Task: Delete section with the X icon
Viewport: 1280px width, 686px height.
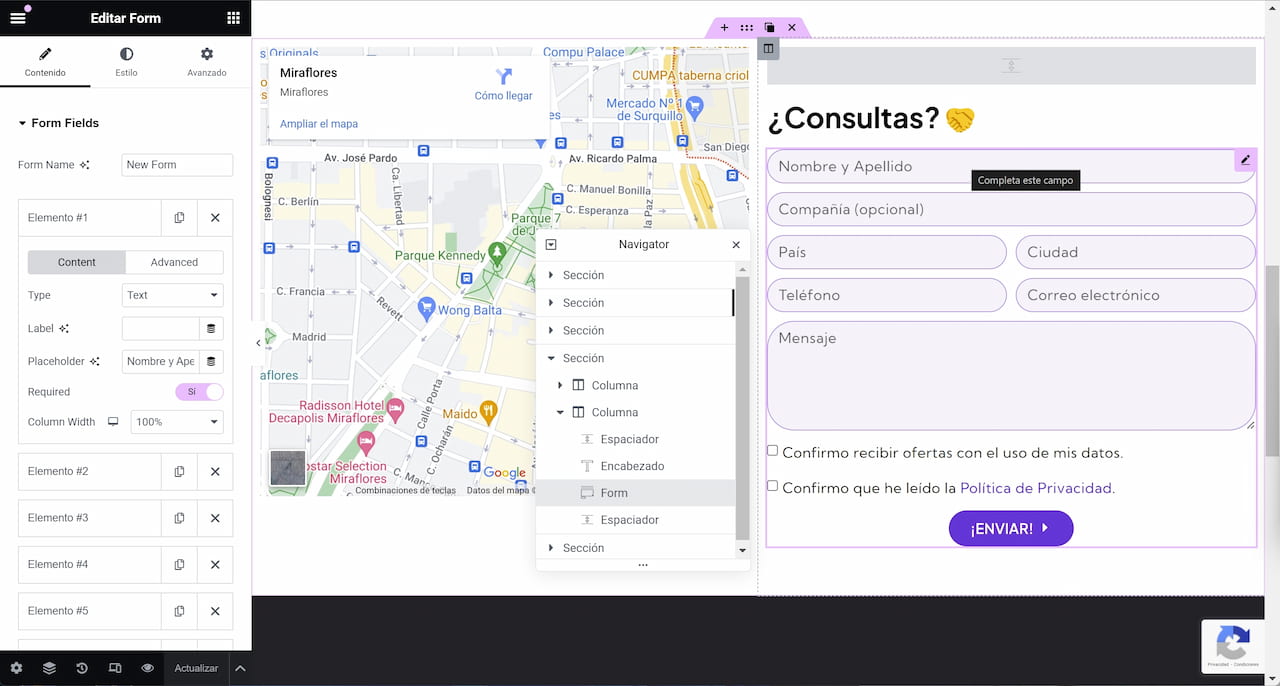Action: click(792, 28)
